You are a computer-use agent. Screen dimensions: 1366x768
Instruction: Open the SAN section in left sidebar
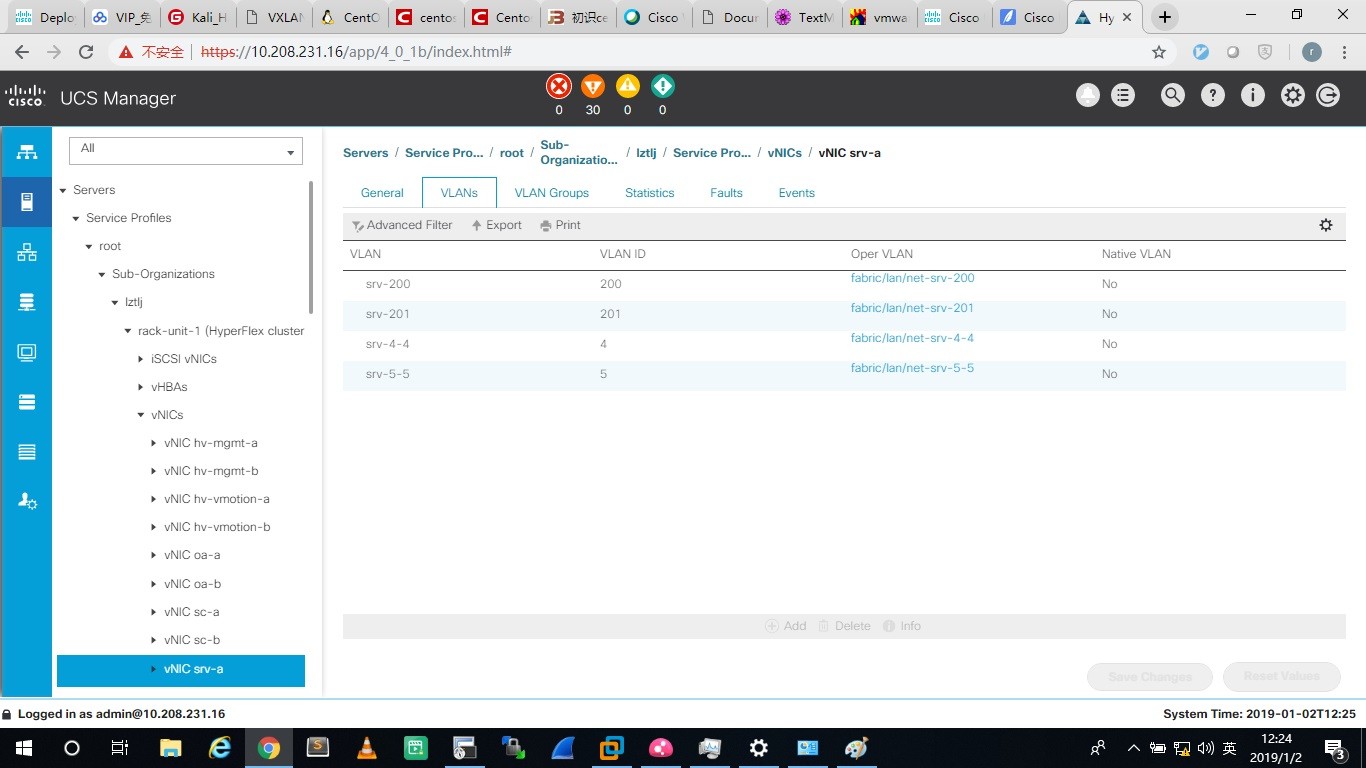pos(27,302)
